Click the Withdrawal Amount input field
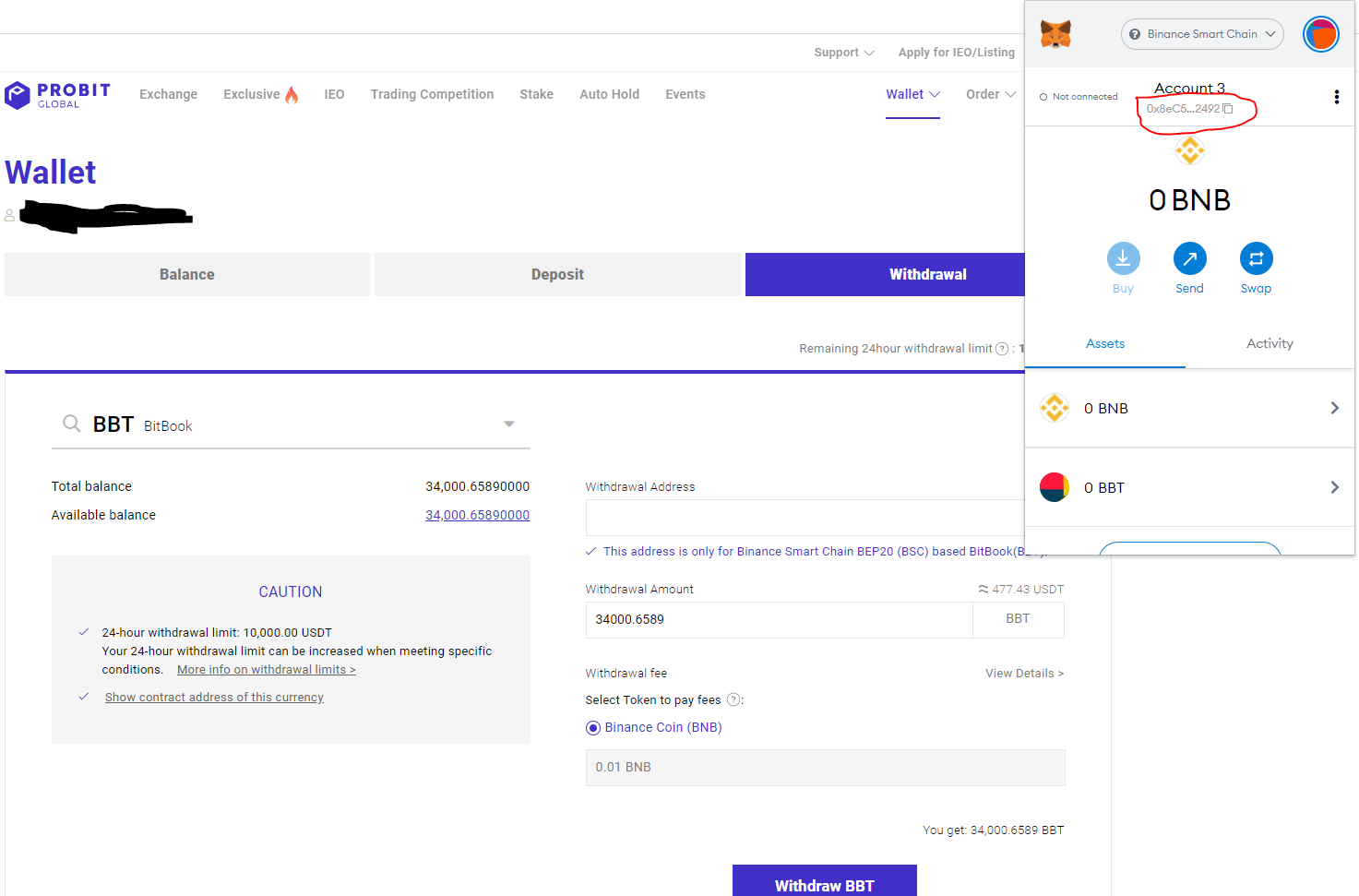1359x896 pixels. click(x=779, y=620)
